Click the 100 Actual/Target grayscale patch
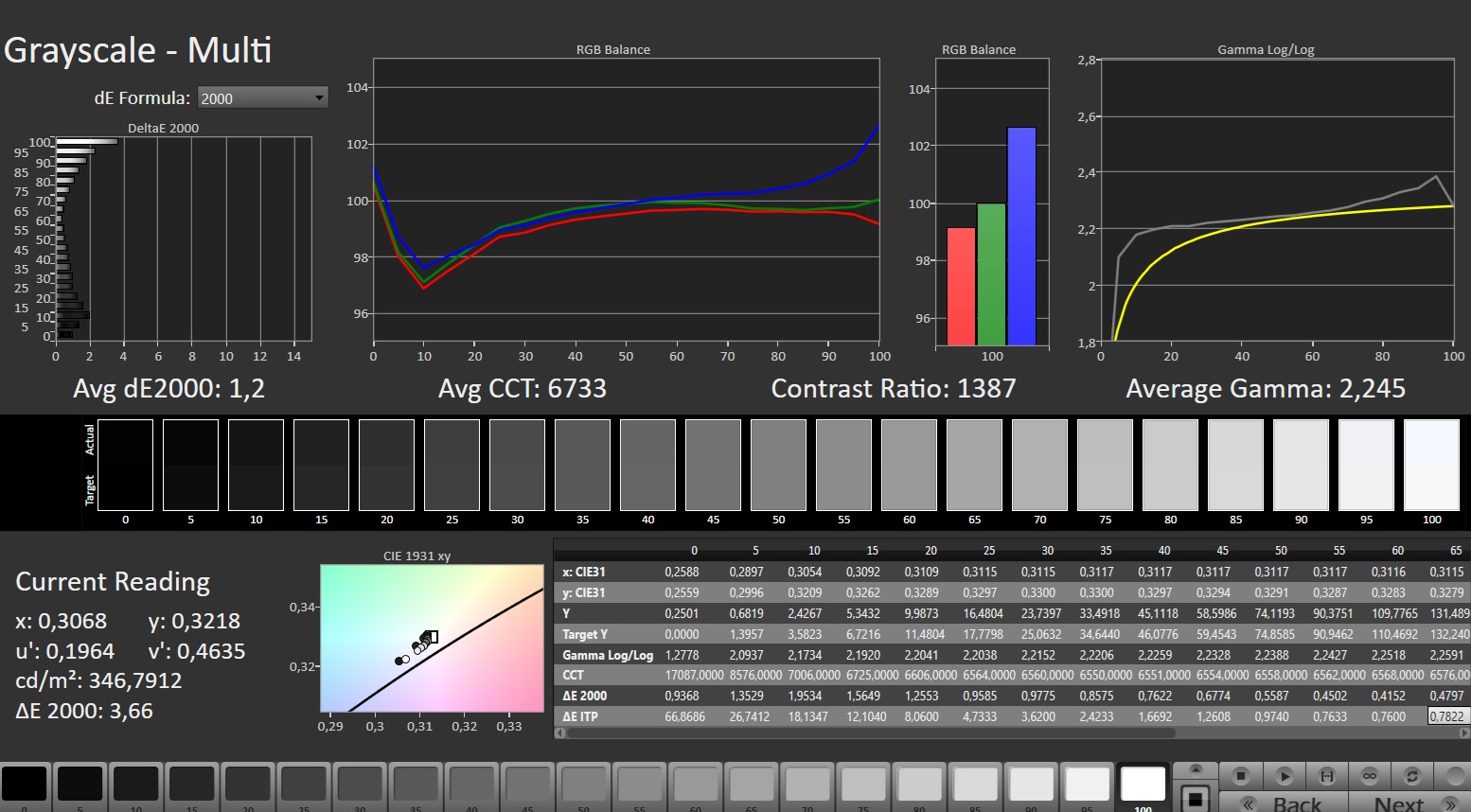 pyautogui.click(x=1431, y=465)
